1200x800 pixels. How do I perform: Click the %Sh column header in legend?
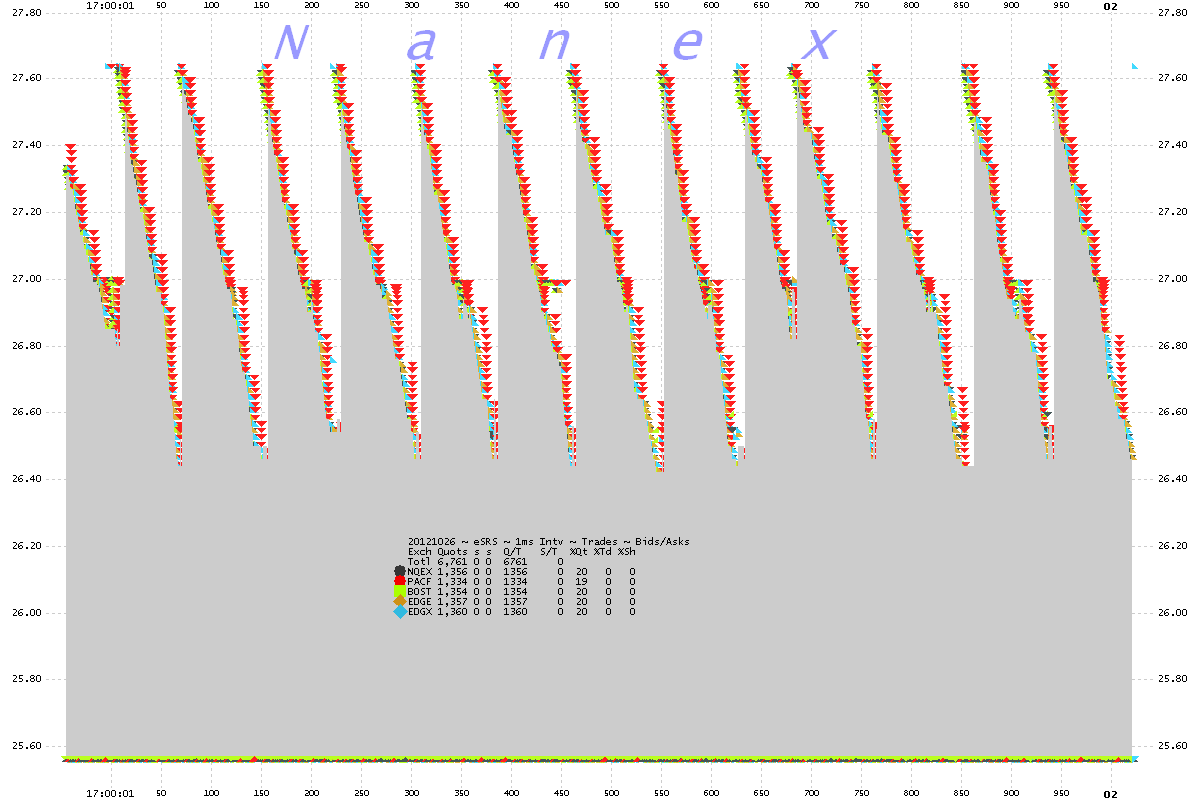pos(627,552)
